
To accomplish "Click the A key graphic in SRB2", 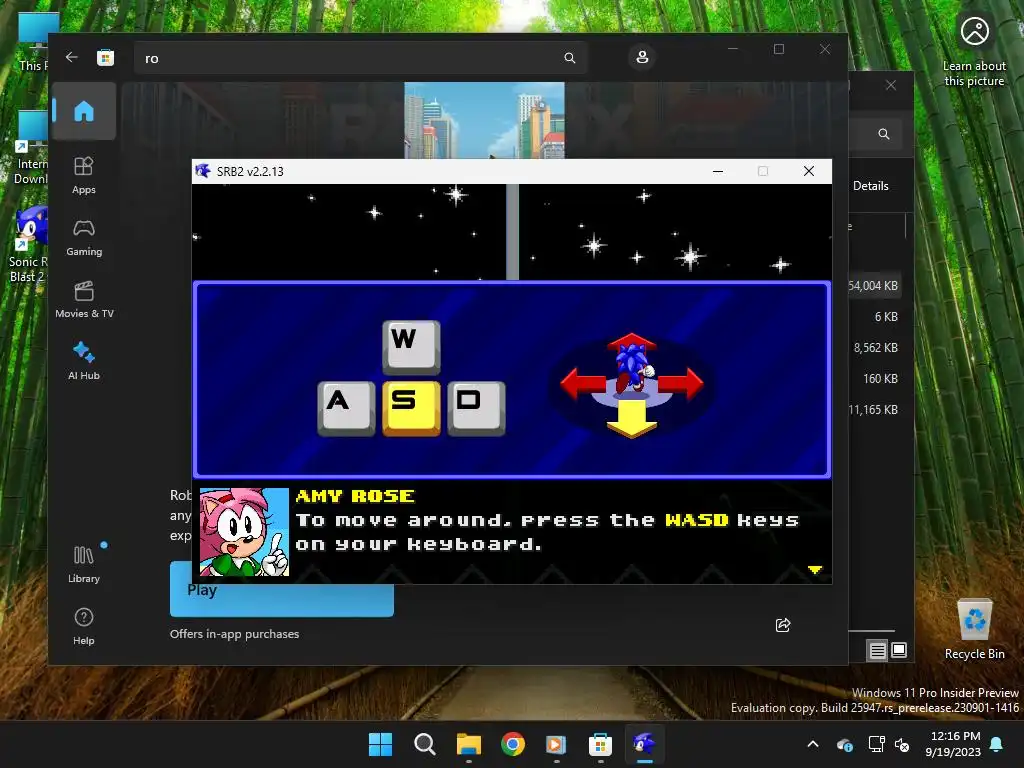I will click(x=346, y=408).
